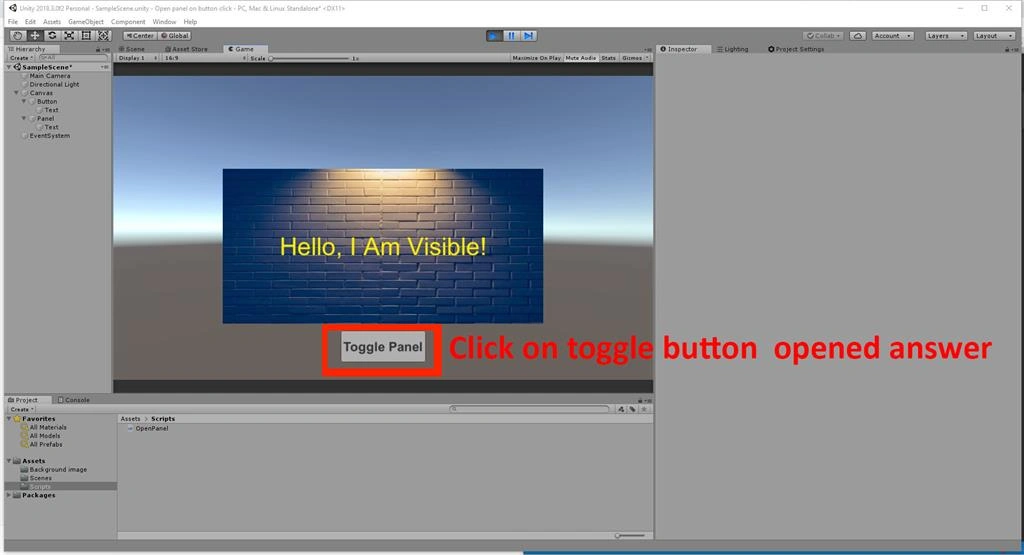This screenshot has height=555, width=1024.
Task: Click the All Models search icon
Action: click(x=24, y=436)
